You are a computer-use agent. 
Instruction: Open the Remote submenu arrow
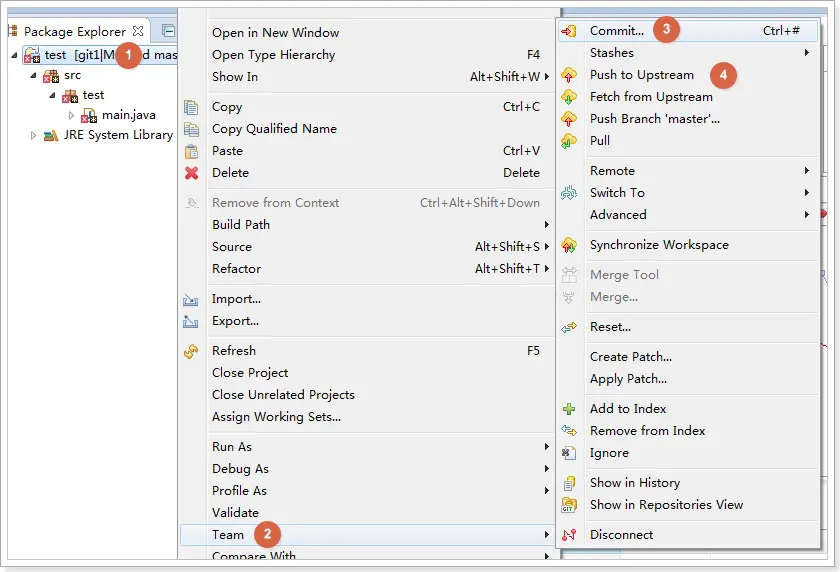807,171
